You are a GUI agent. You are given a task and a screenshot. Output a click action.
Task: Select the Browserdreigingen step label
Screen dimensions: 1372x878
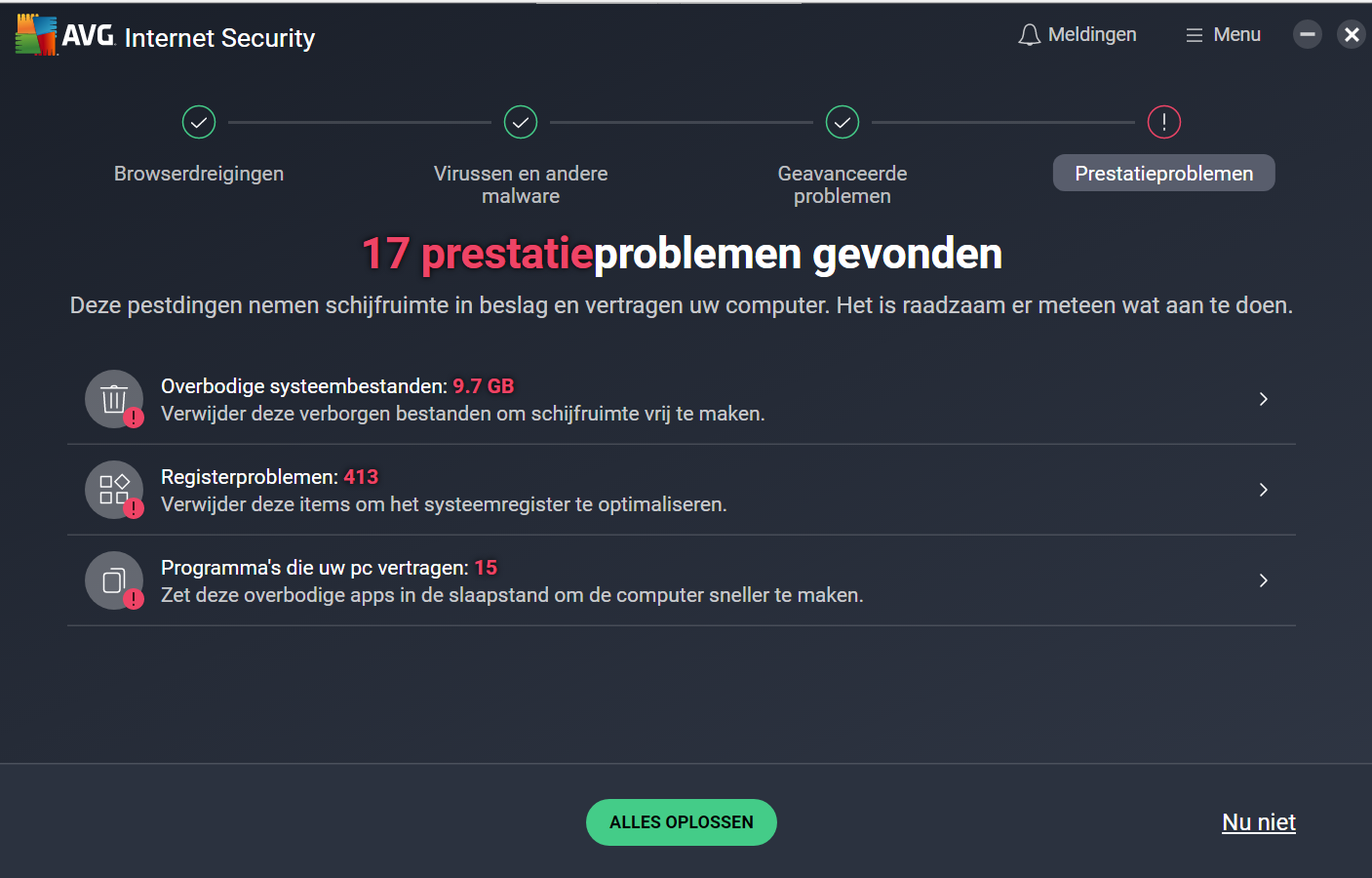pyautogui.click(x=199, y=174)
